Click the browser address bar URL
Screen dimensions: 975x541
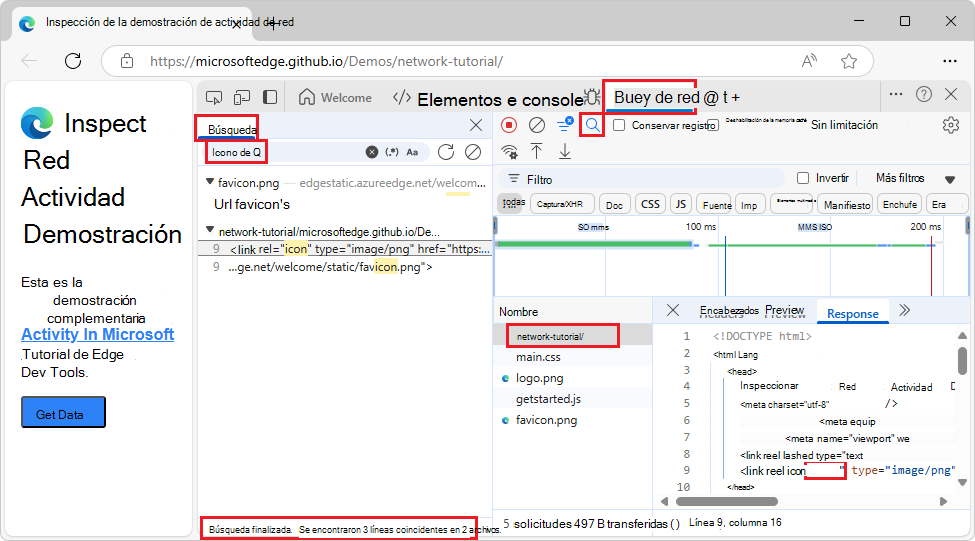tap(326, 61)
